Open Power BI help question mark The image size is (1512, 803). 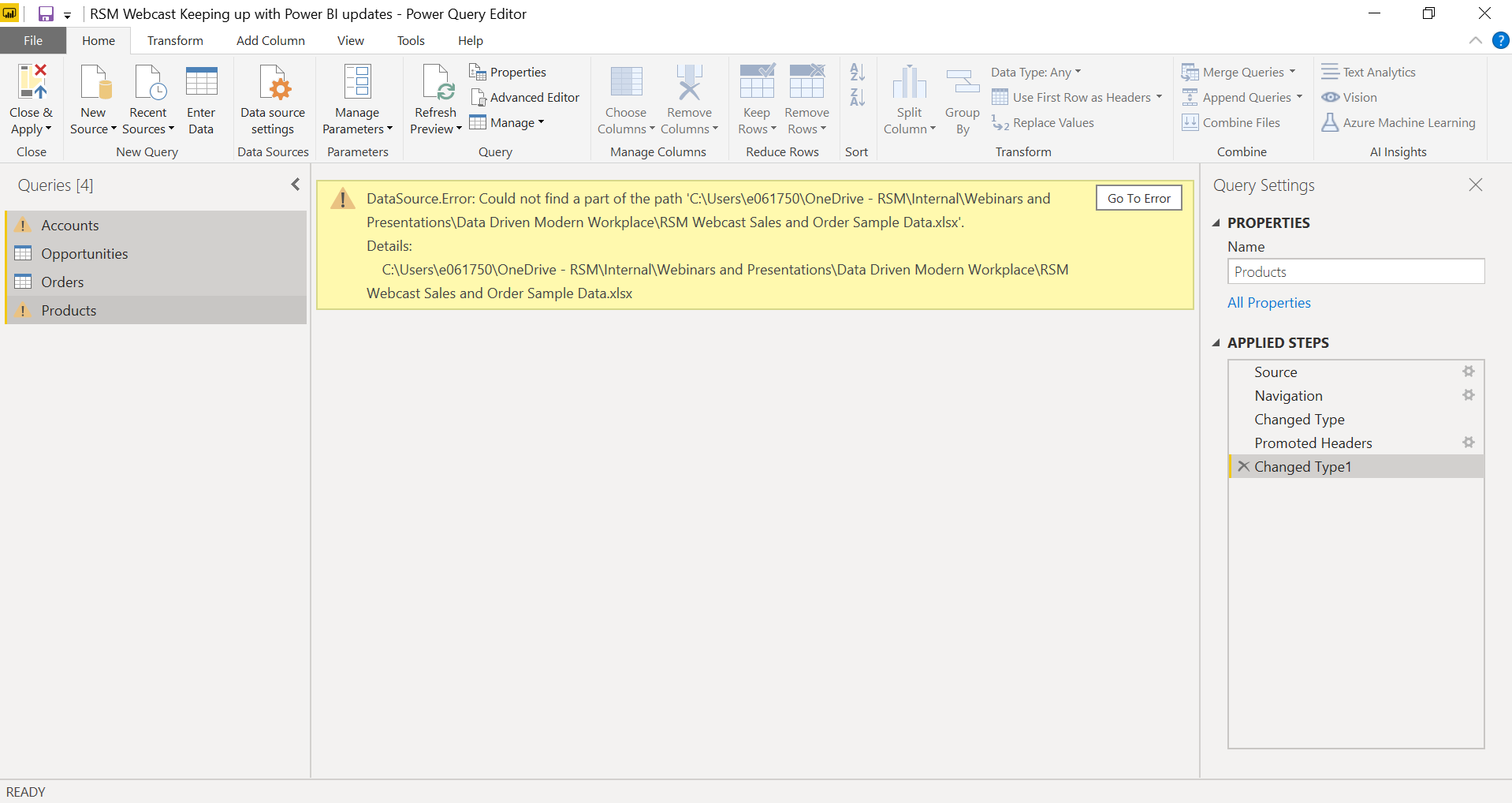1500,40
